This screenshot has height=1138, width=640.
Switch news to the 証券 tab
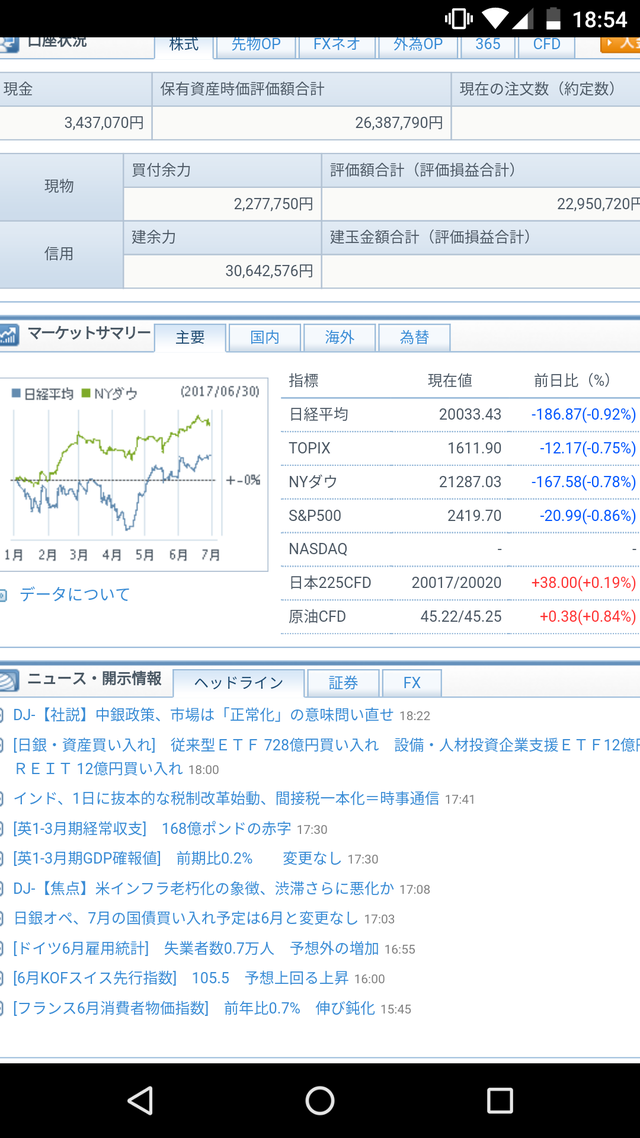coord(343,683)
